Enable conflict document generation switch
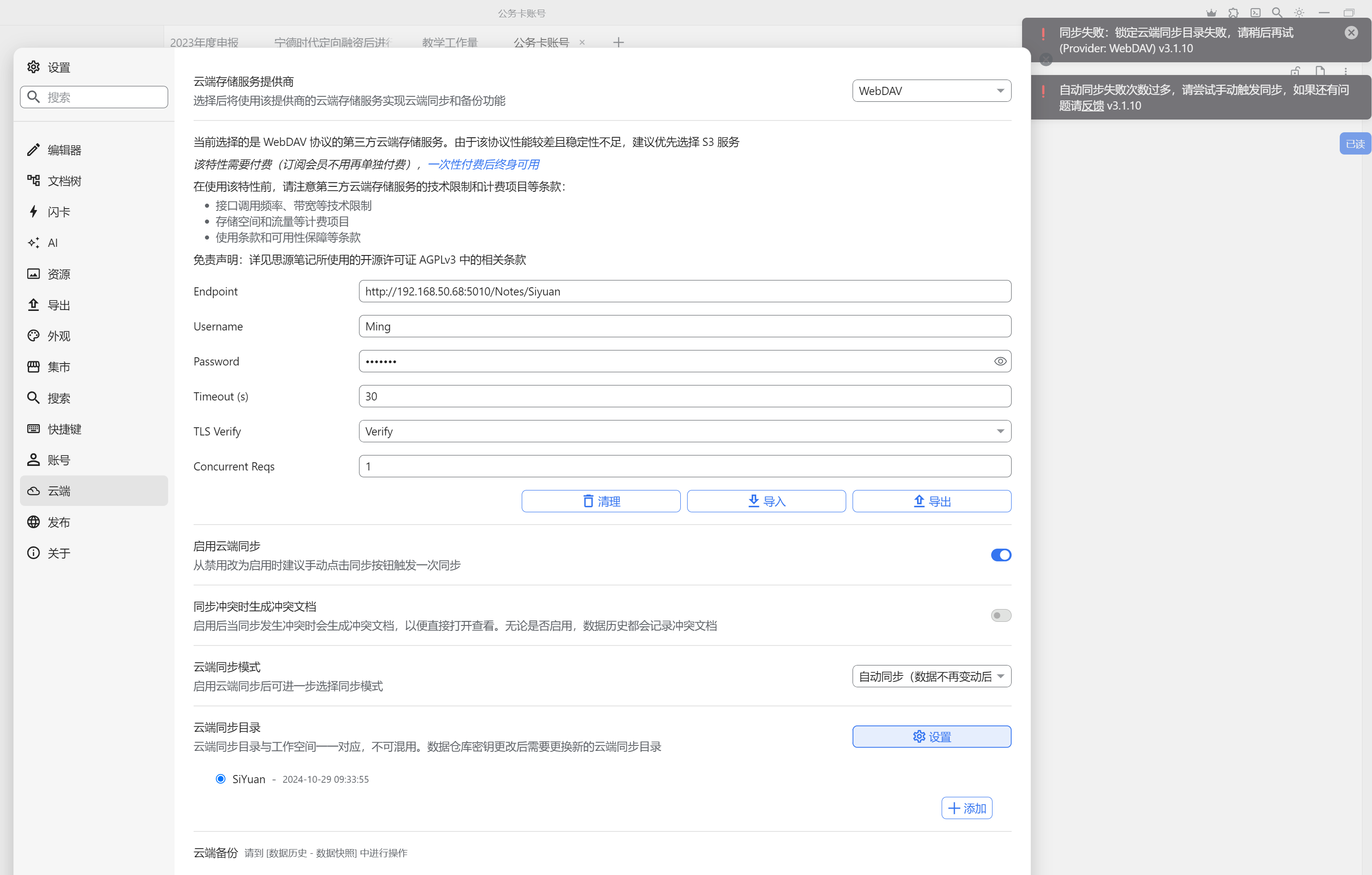 (1001, 615)
